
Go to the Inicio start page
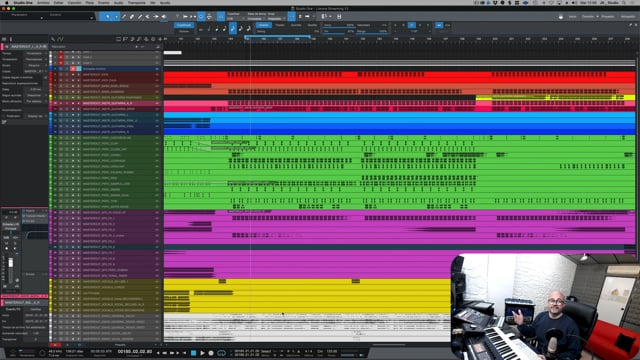click(x=572, y=17)
